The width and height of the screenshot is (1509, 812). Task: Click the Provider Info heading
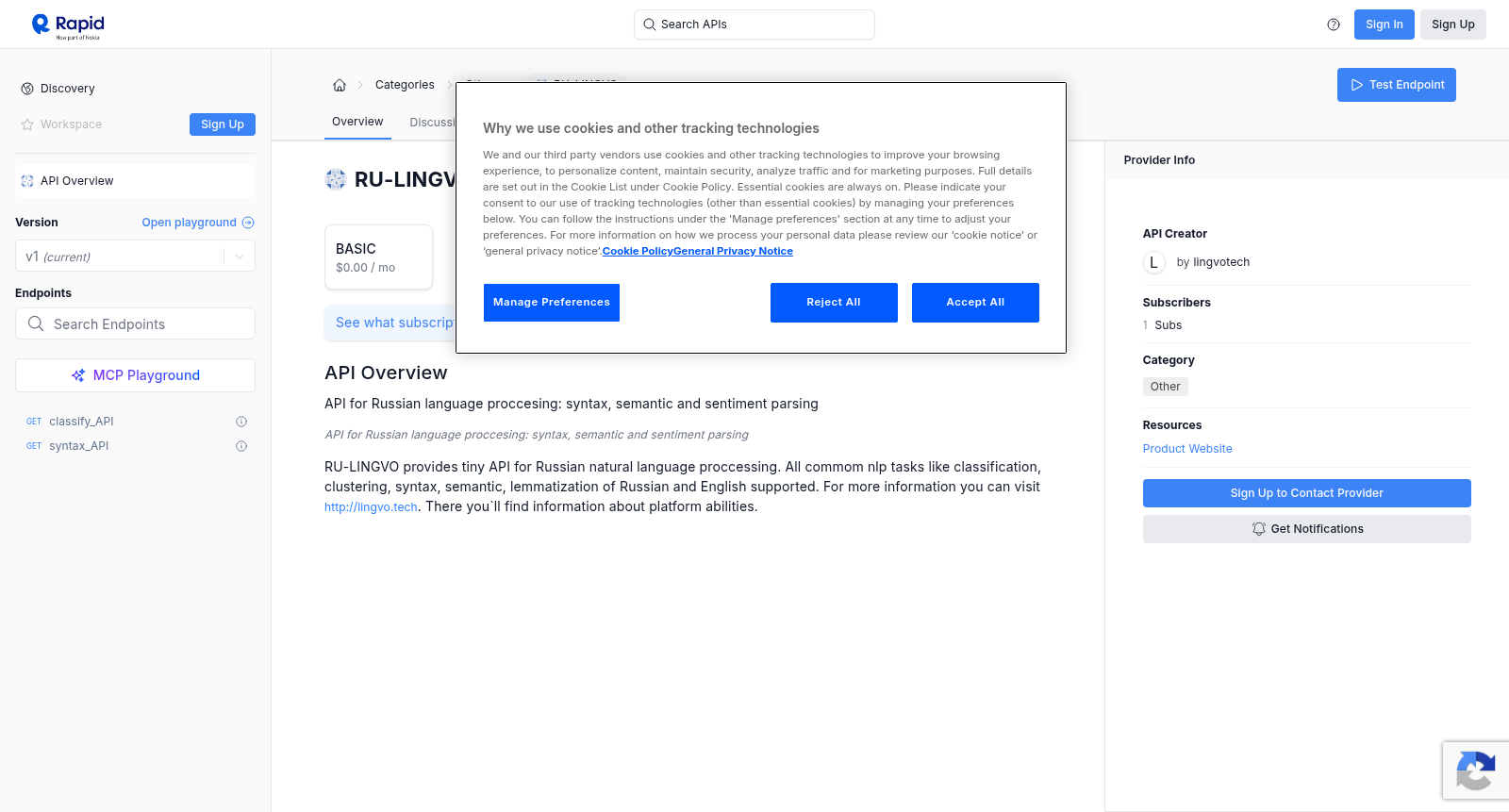point(1159,160)
